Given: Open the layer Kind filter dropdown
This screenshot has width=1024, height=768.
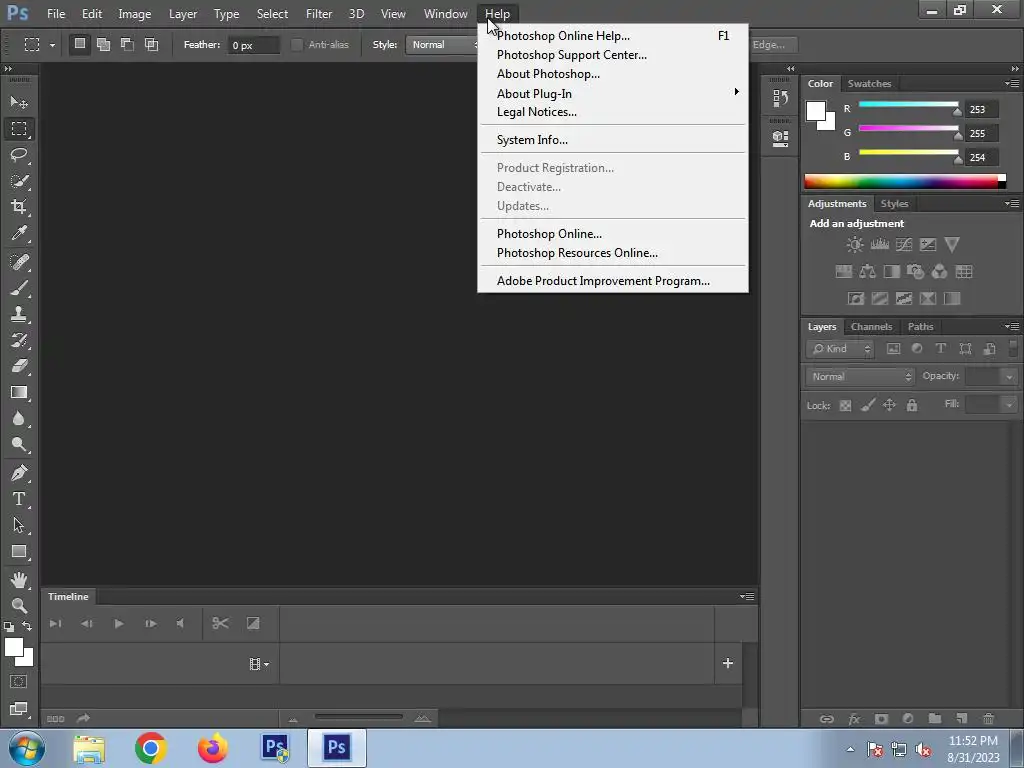Looking at the screenshot, I should pos(840,349).
